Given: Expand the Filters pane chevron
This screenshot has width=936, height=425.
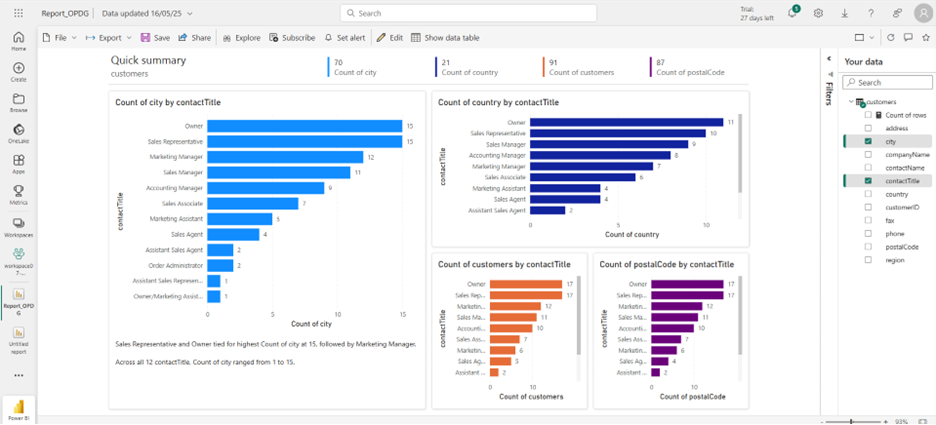Looking at the screenshot, I should (829, 58).
